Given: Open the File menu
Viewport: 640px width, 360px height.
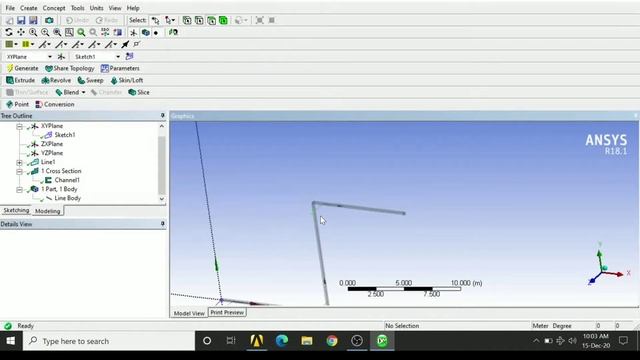Looking at the screenshot, I should (10, 8).
